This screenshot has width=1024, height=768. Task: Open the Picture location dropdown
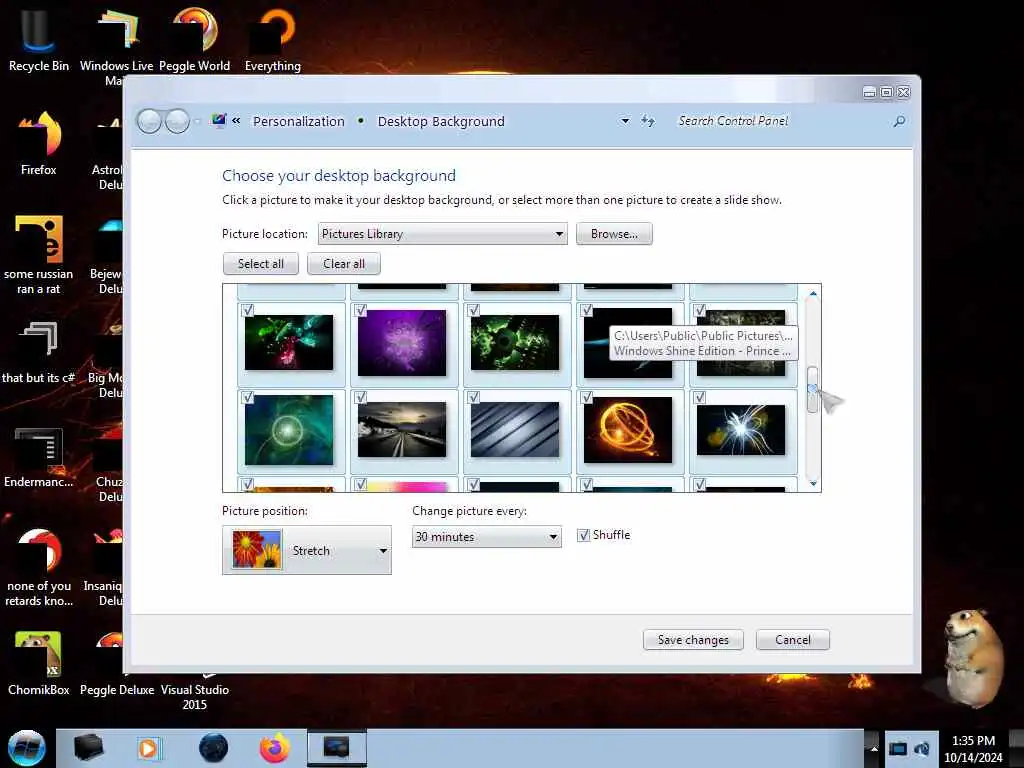click(x=443, y=234)
